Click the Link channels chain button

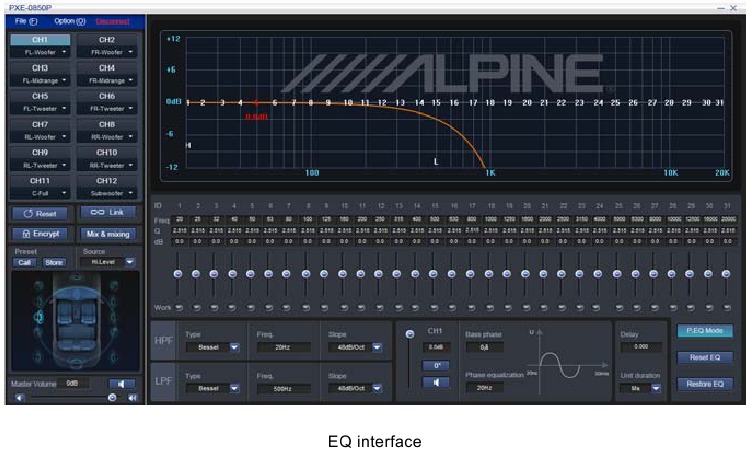coord(108,212)
